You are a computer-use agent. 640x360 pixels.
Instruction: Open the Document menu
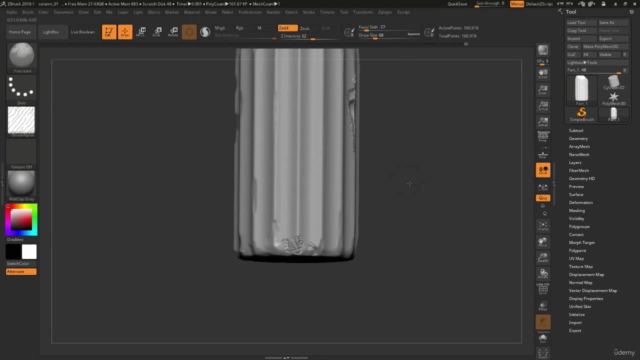coord(64,12)
